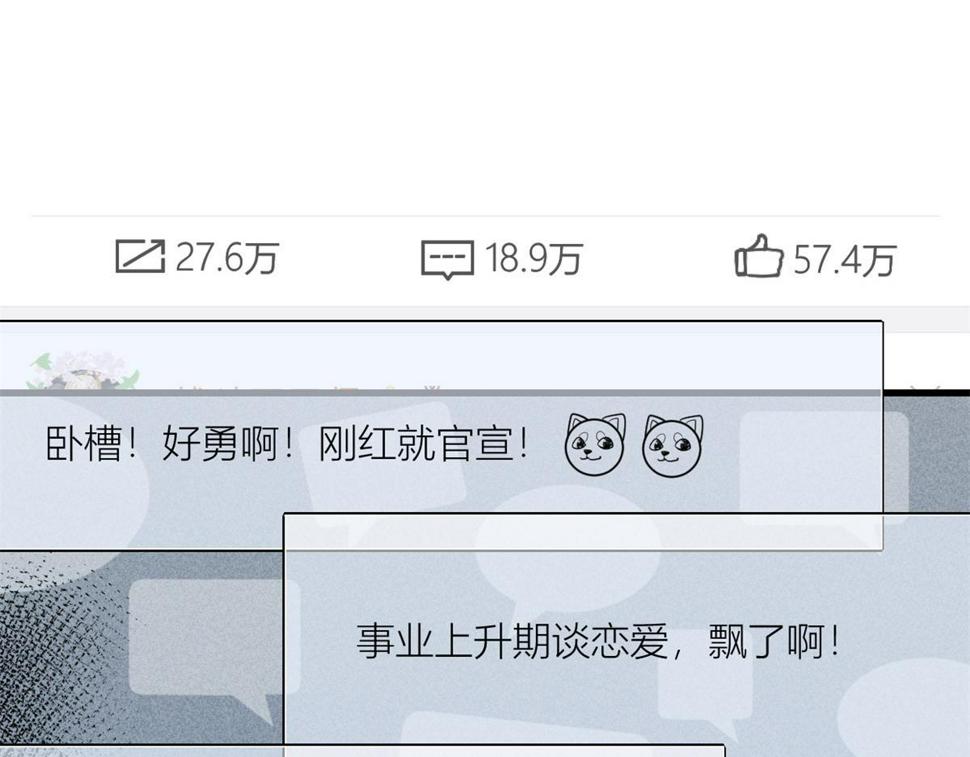Open the 57.4万 likes count
This screenshot has width=970, height=757.
tap(844, 259)
